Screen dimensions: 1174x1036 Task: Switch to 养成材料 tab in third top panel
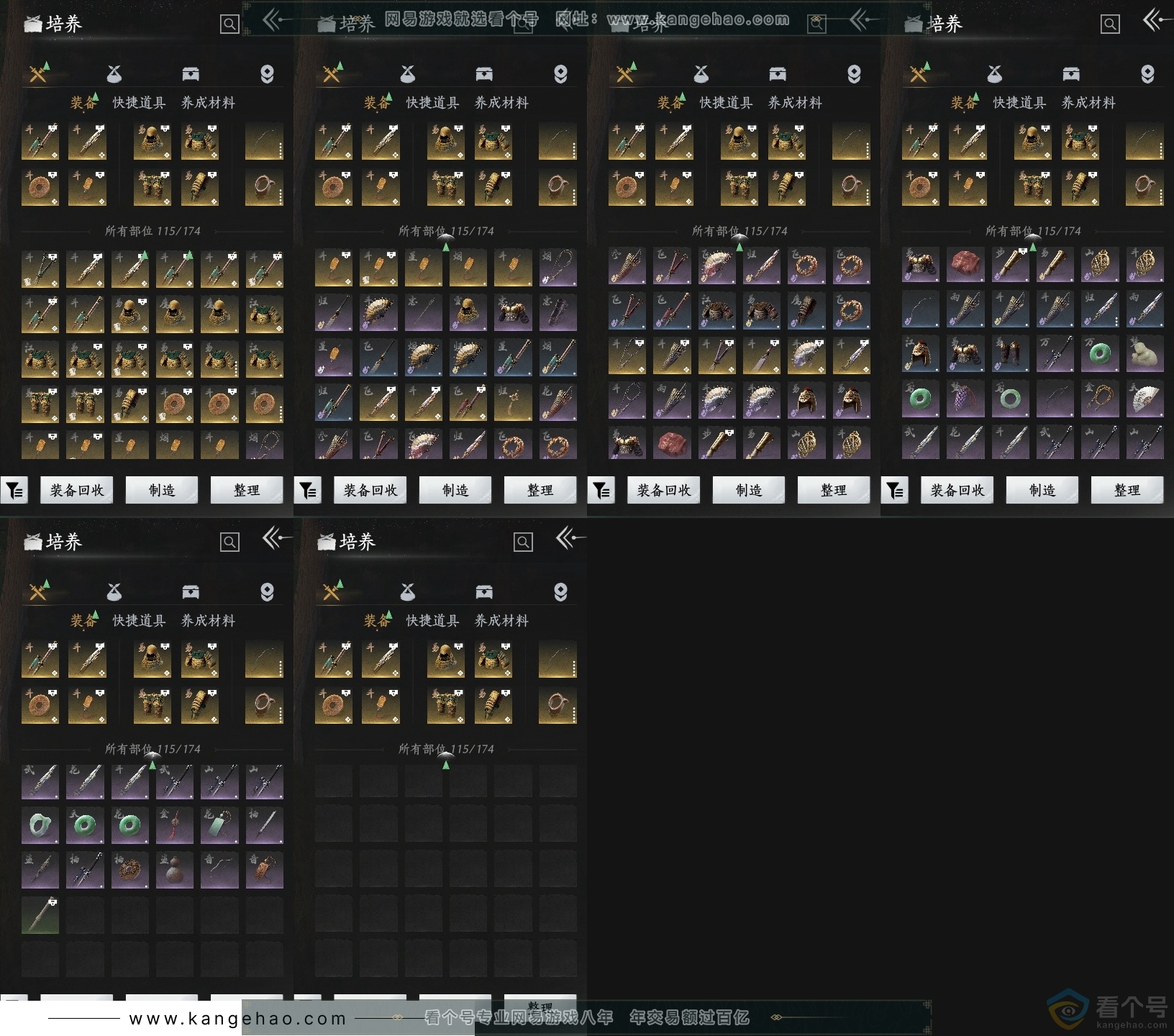(x=795, y=103)
